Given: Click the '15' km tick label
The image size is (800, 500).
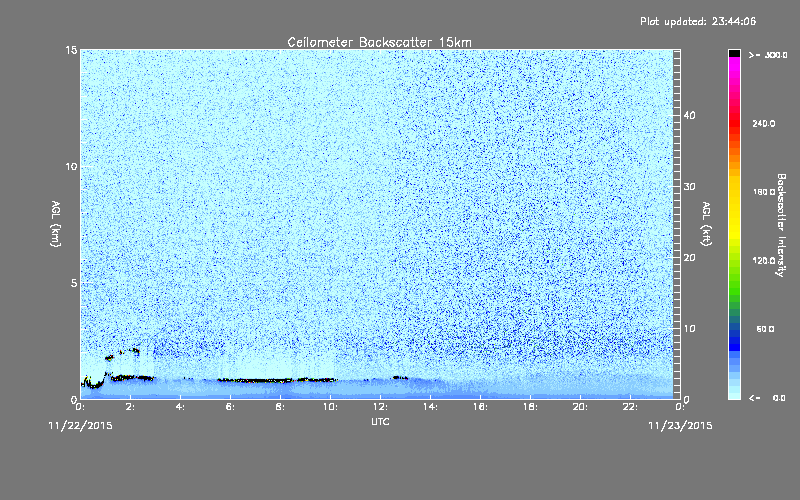Looking at the screenshot, I should coord(71,50).
